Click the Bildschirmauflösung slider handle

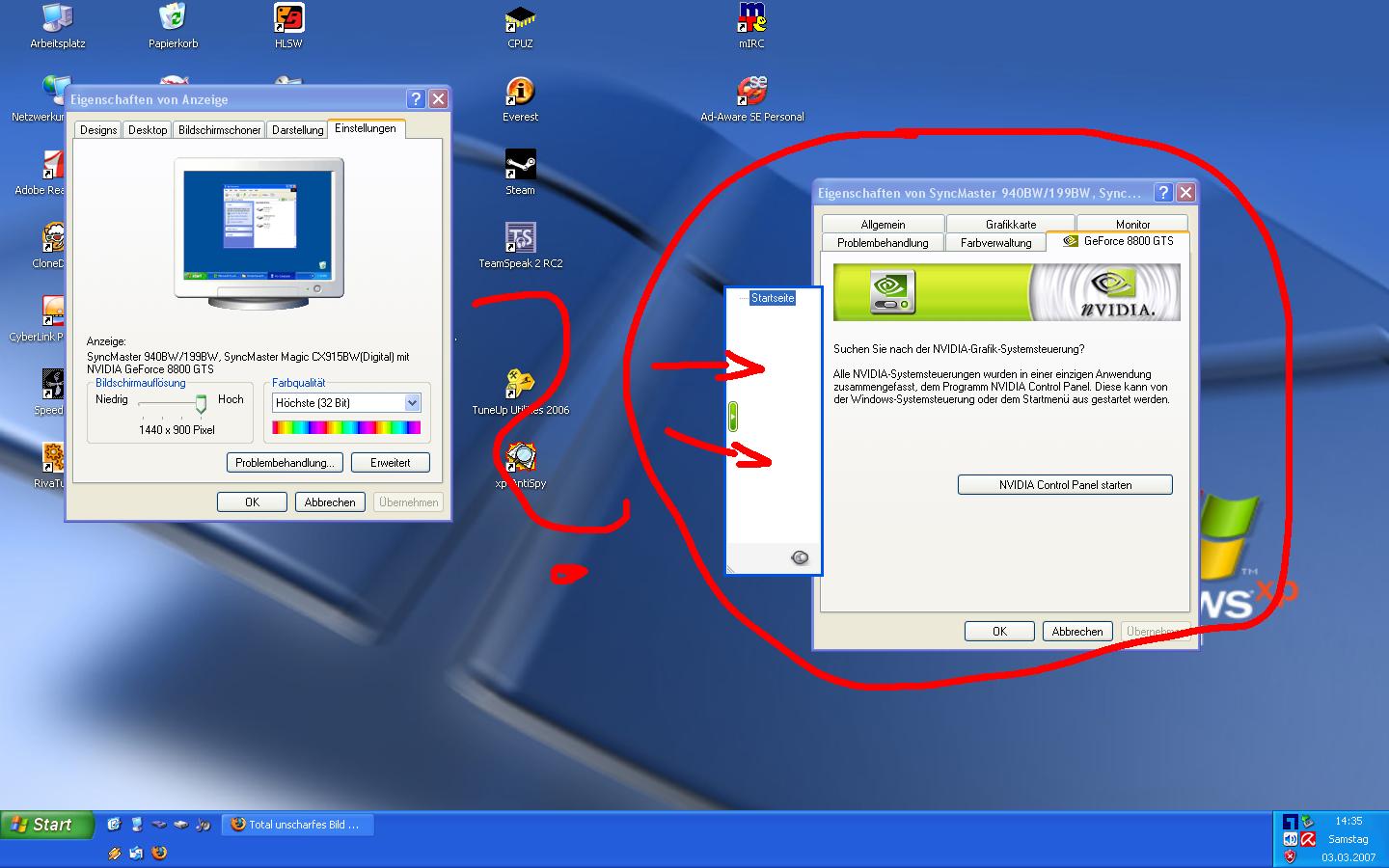[201, 403]
